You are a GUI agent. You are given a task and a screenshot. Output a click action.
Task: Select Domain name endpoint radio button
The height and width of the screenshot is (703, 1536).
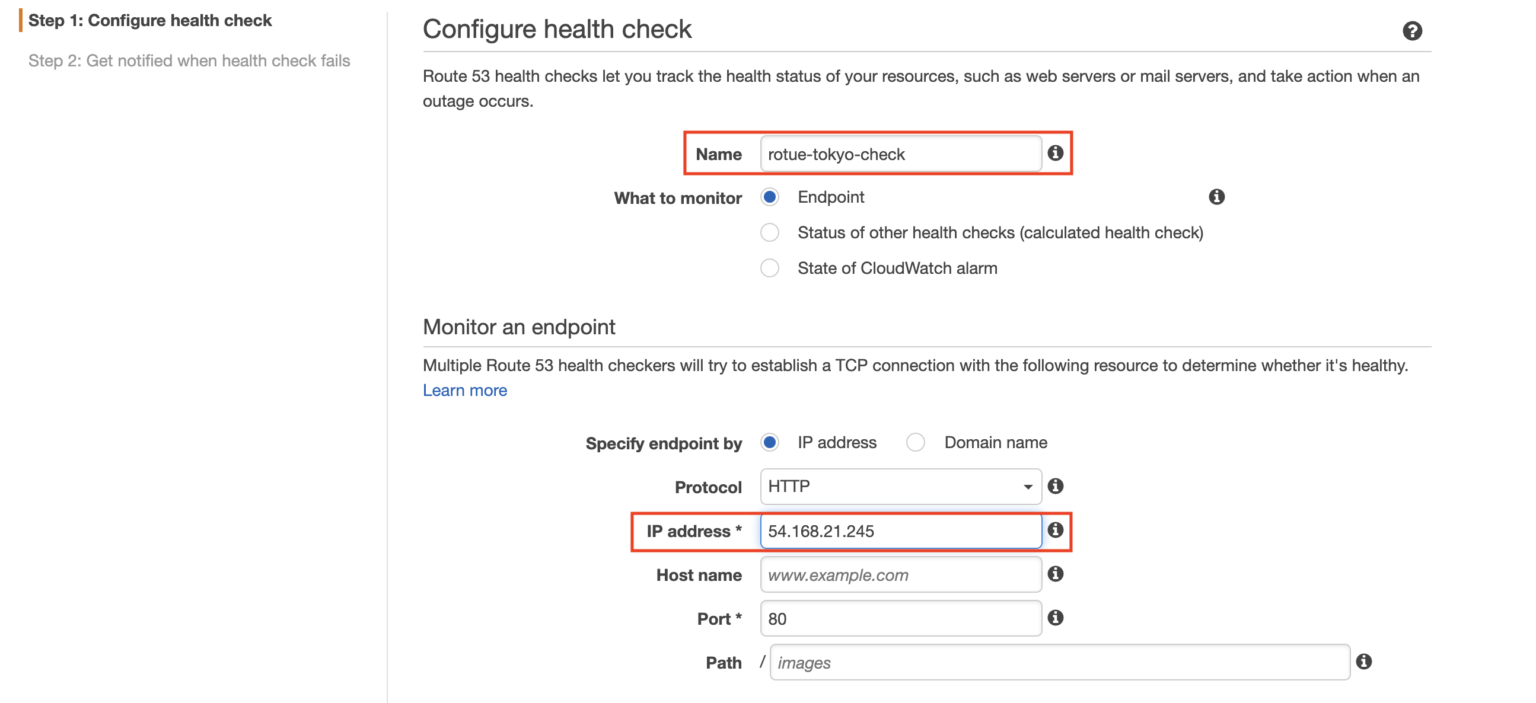click(x=915, y=442)
